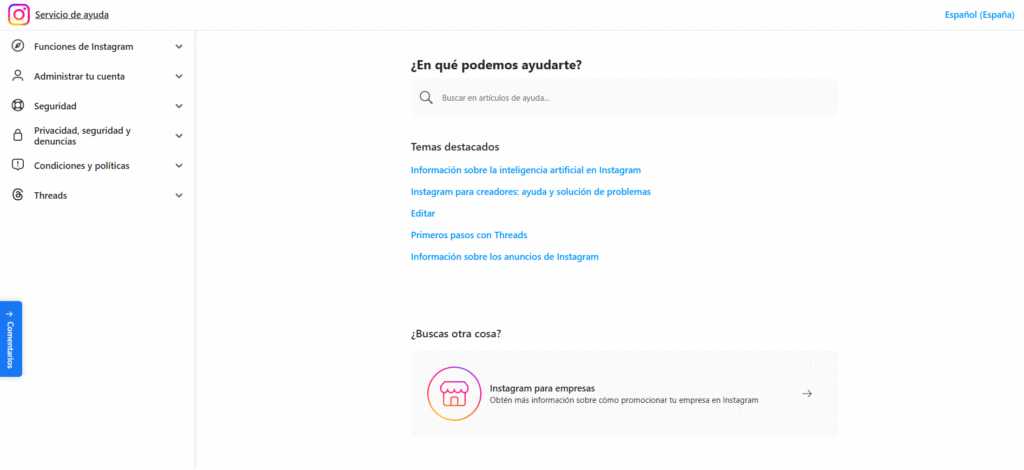Expand the Funciones de Instagram chevron
The height and width of the screenshot is (470, 1024).
point(179,46)
